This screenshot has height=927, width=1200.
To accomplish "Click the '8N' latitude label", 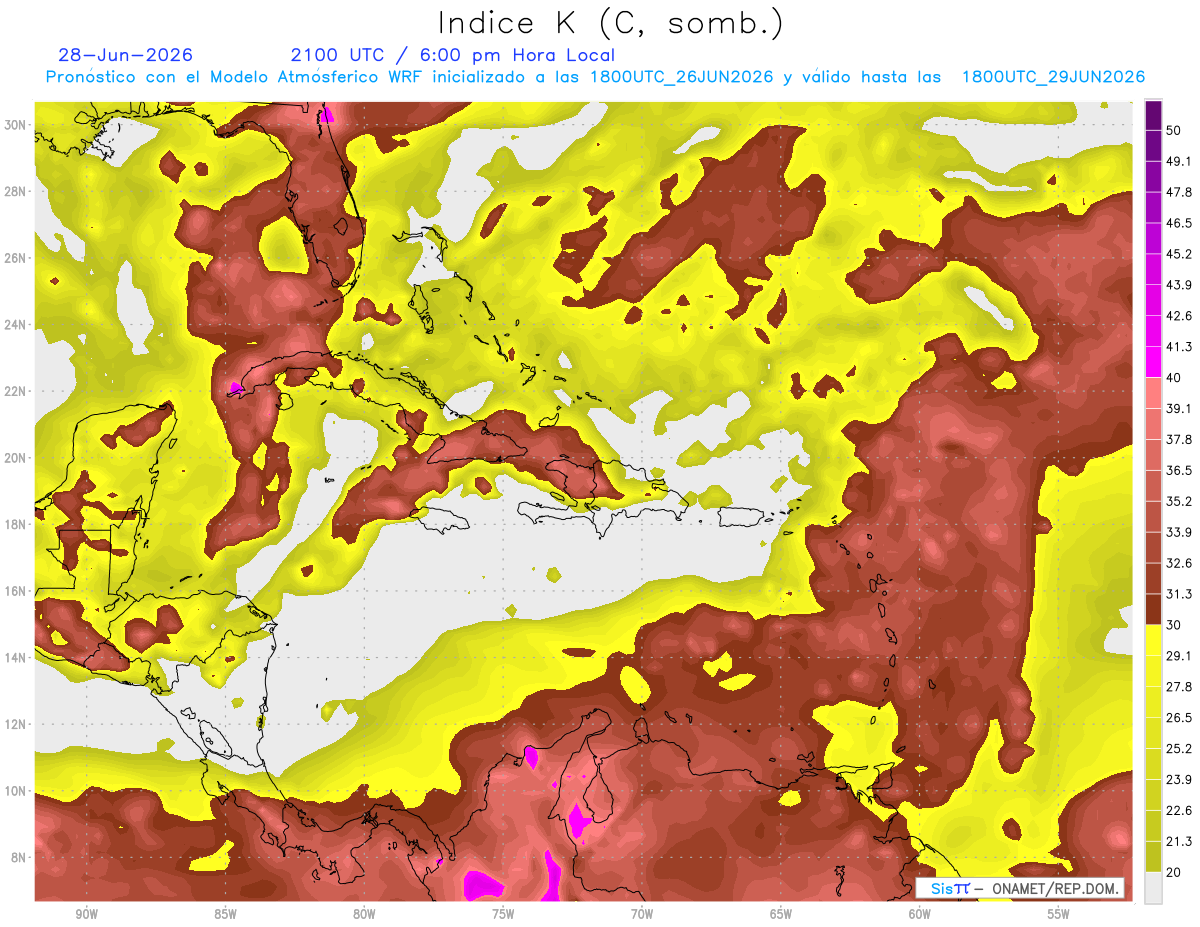I will point(19,858).
